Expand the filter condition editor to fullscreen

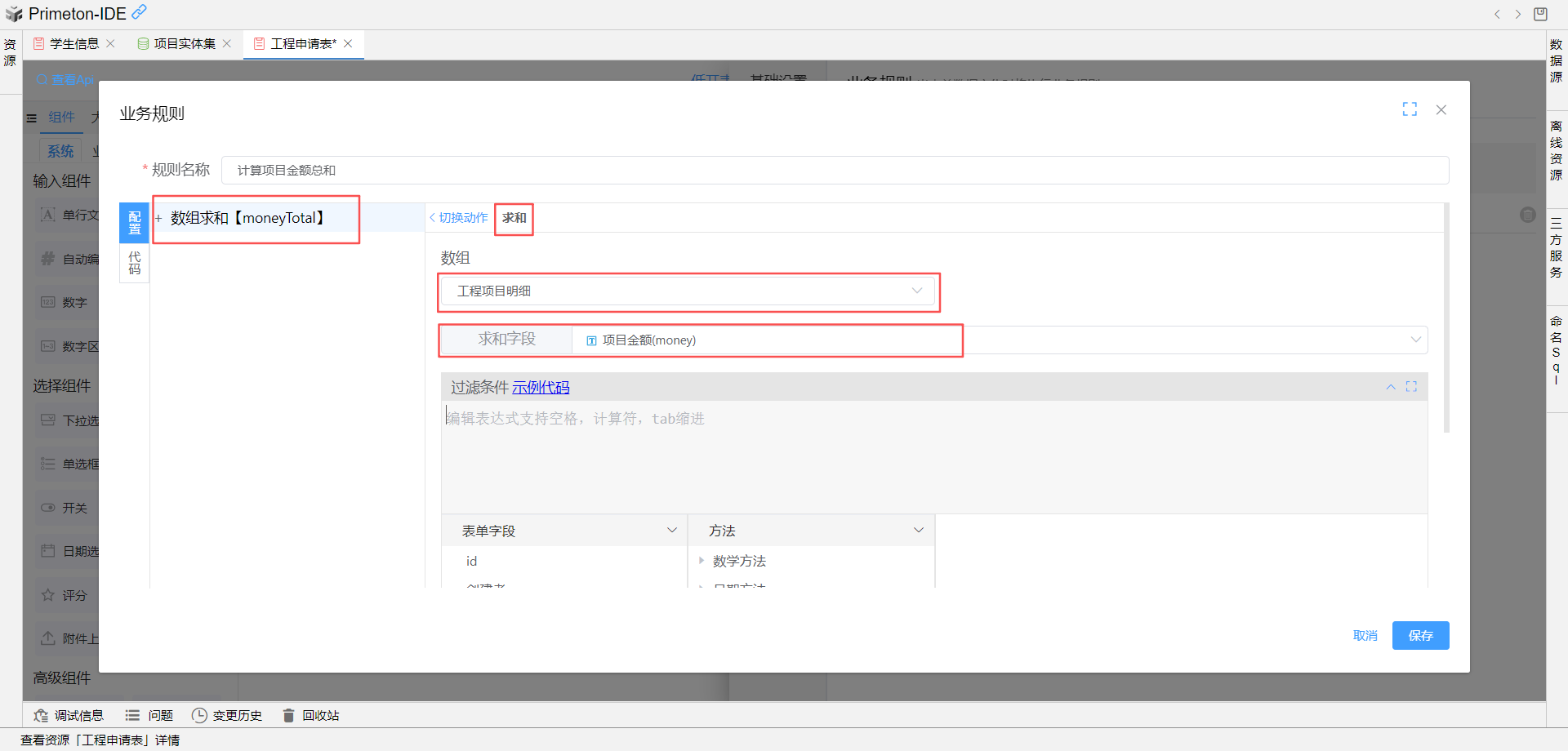(1411, 387)
